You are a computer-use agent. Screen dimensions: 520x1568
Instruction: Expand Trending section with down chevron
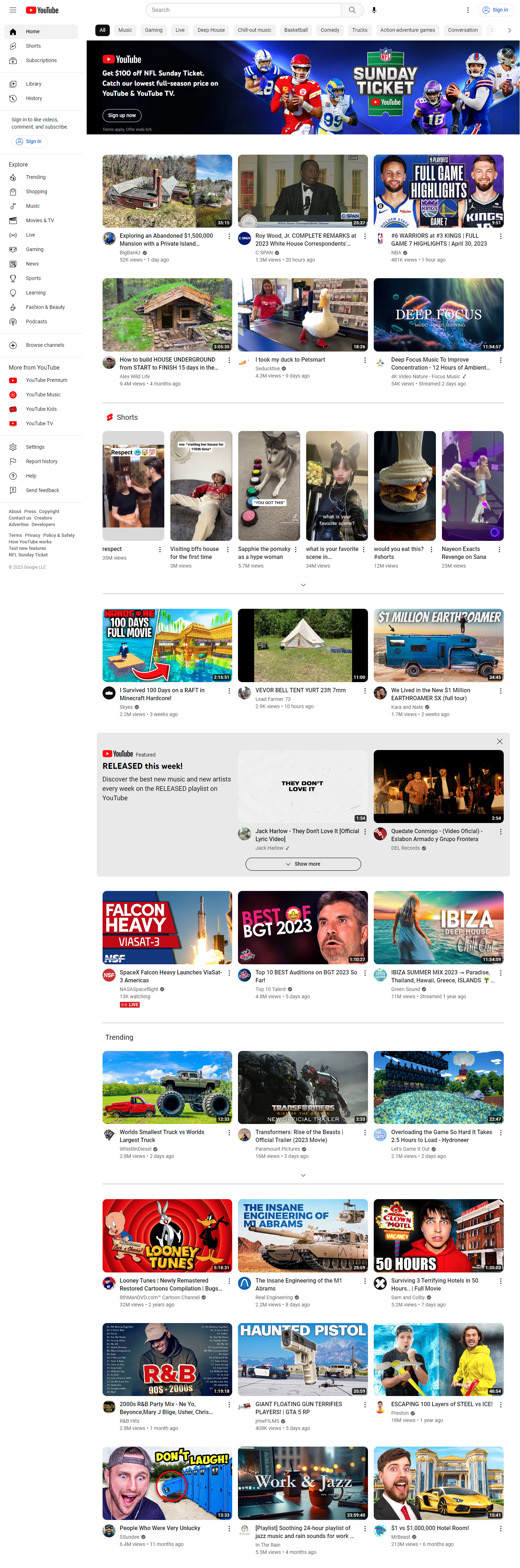pos(303,1175)
